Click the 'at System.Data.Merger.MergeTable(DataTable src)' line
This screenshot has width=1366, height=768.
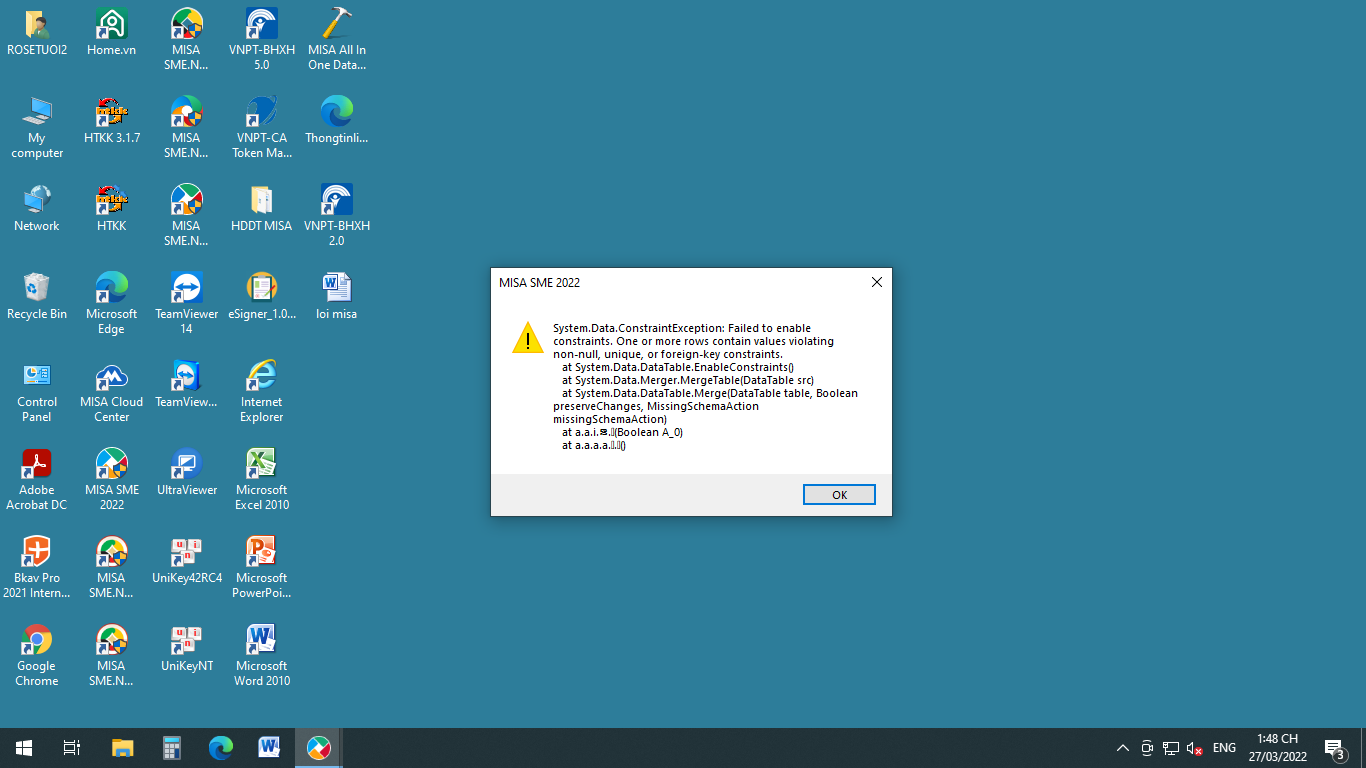(x=688, y=380)
